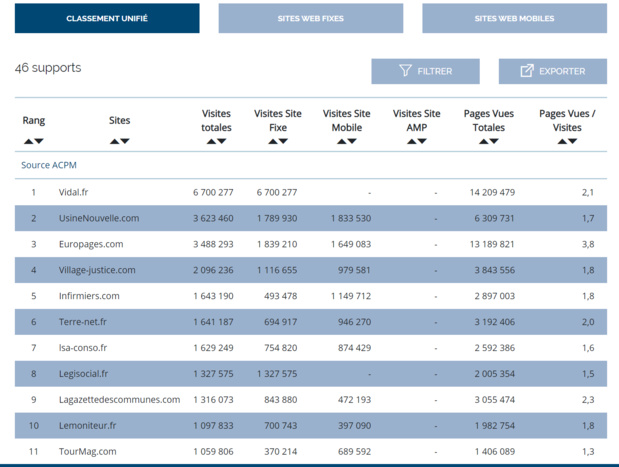Sort Sites column ascending arrow
The width and height of the screenshot is (619, 467).
point(114,142)
